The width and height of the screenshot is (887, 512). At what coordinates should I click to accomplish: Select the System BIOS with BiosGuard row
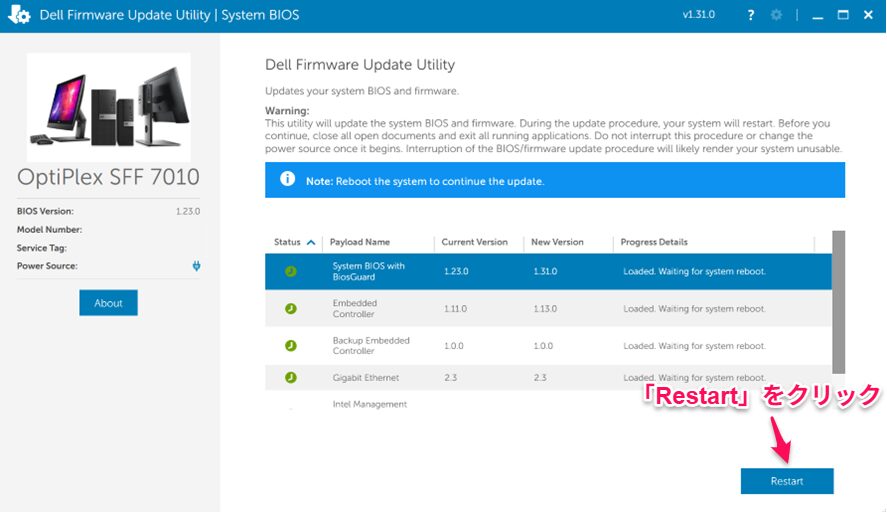point(548,271)
